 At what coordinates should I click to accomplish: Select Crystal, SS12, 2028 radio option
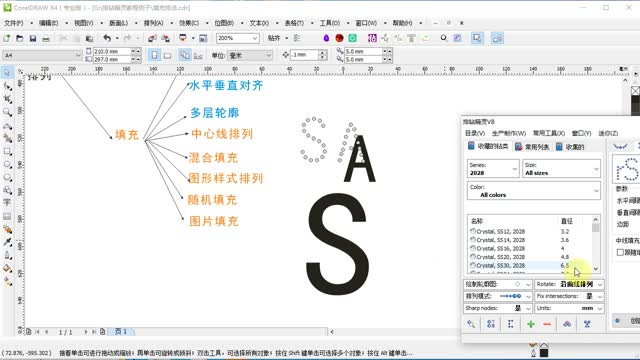pos(473,231)
